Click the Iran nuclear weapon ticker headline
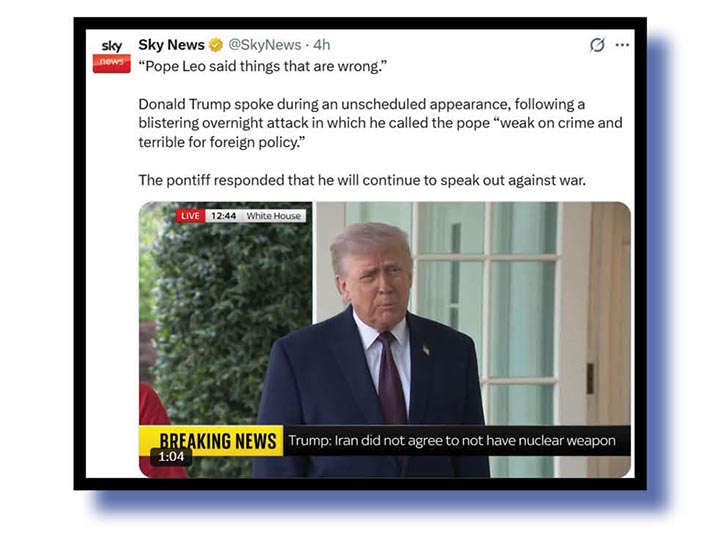The width and height of the screenshot is (709, 552). click(452, 440)
